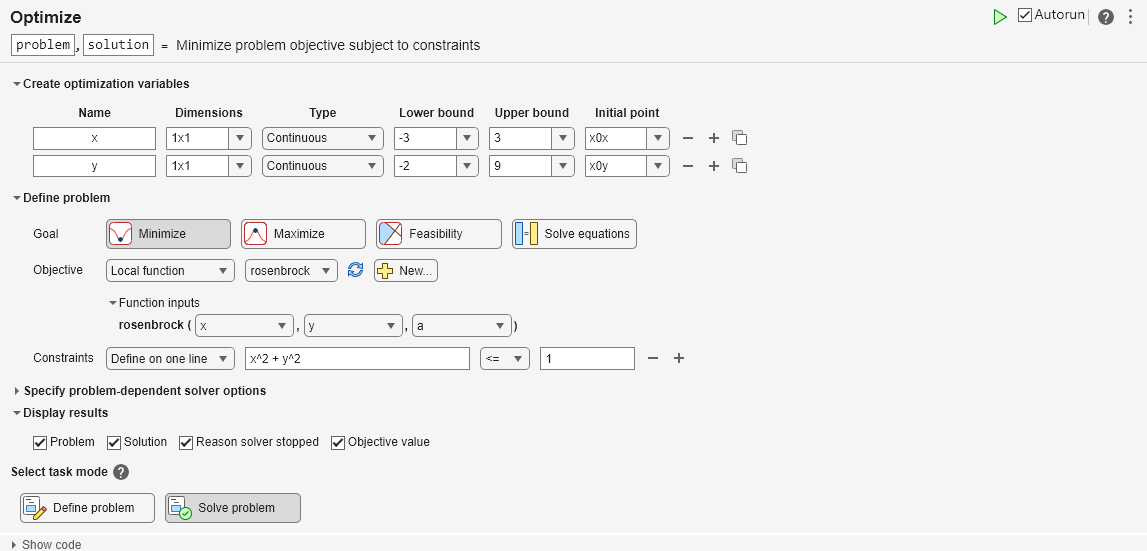Select the Maximize goal button

[303, 234]
